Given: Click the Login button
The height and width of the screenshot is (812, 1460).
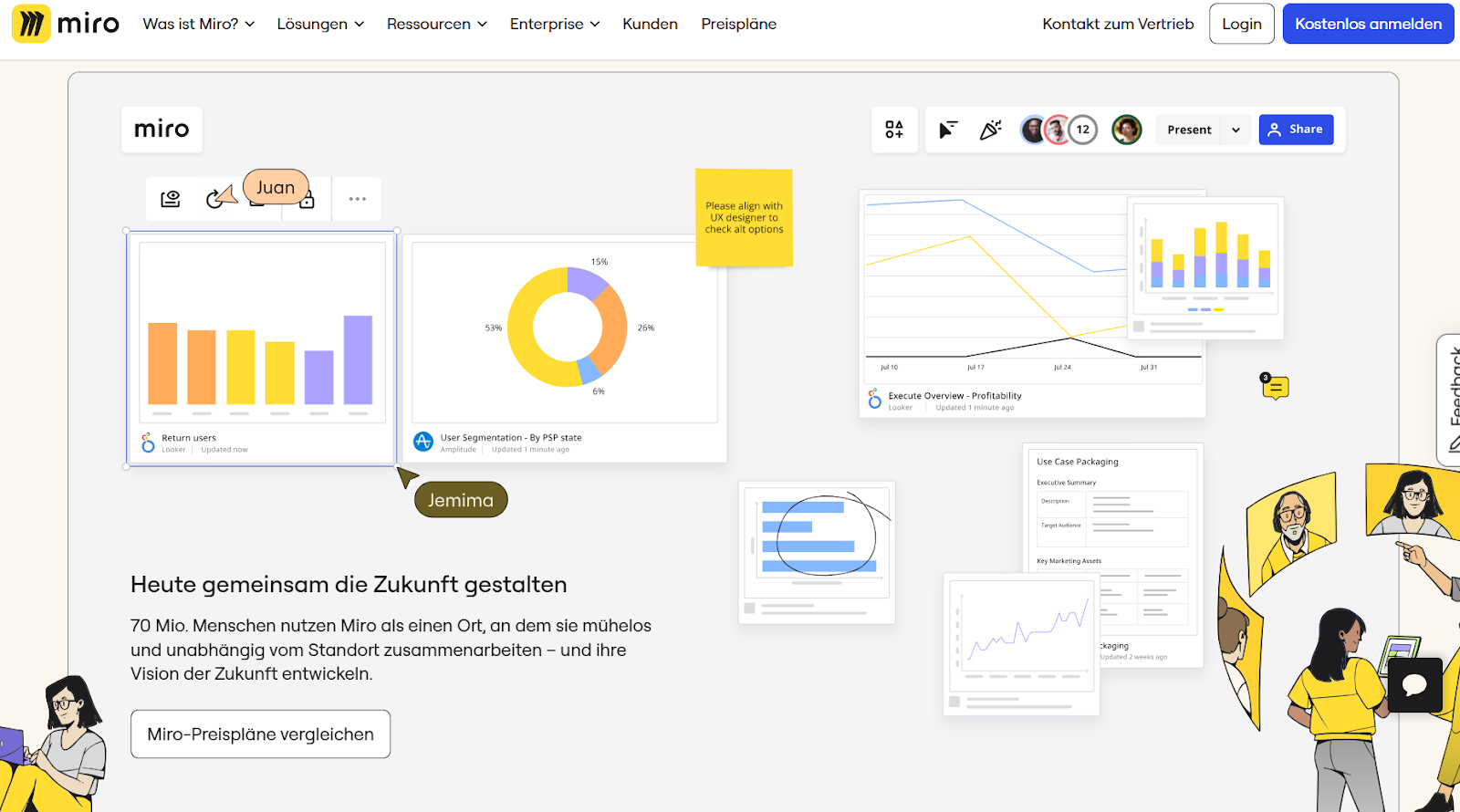Looking at the screenshot, I should click(x=1242, y=24).
